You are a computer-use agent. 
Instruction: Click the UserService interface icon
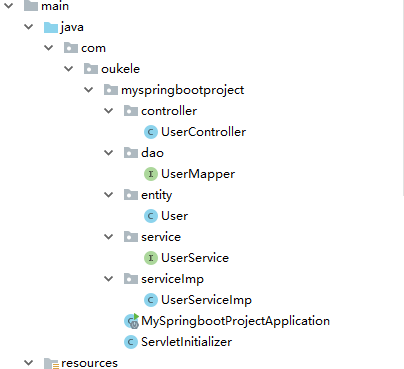(x=151, y=258)
